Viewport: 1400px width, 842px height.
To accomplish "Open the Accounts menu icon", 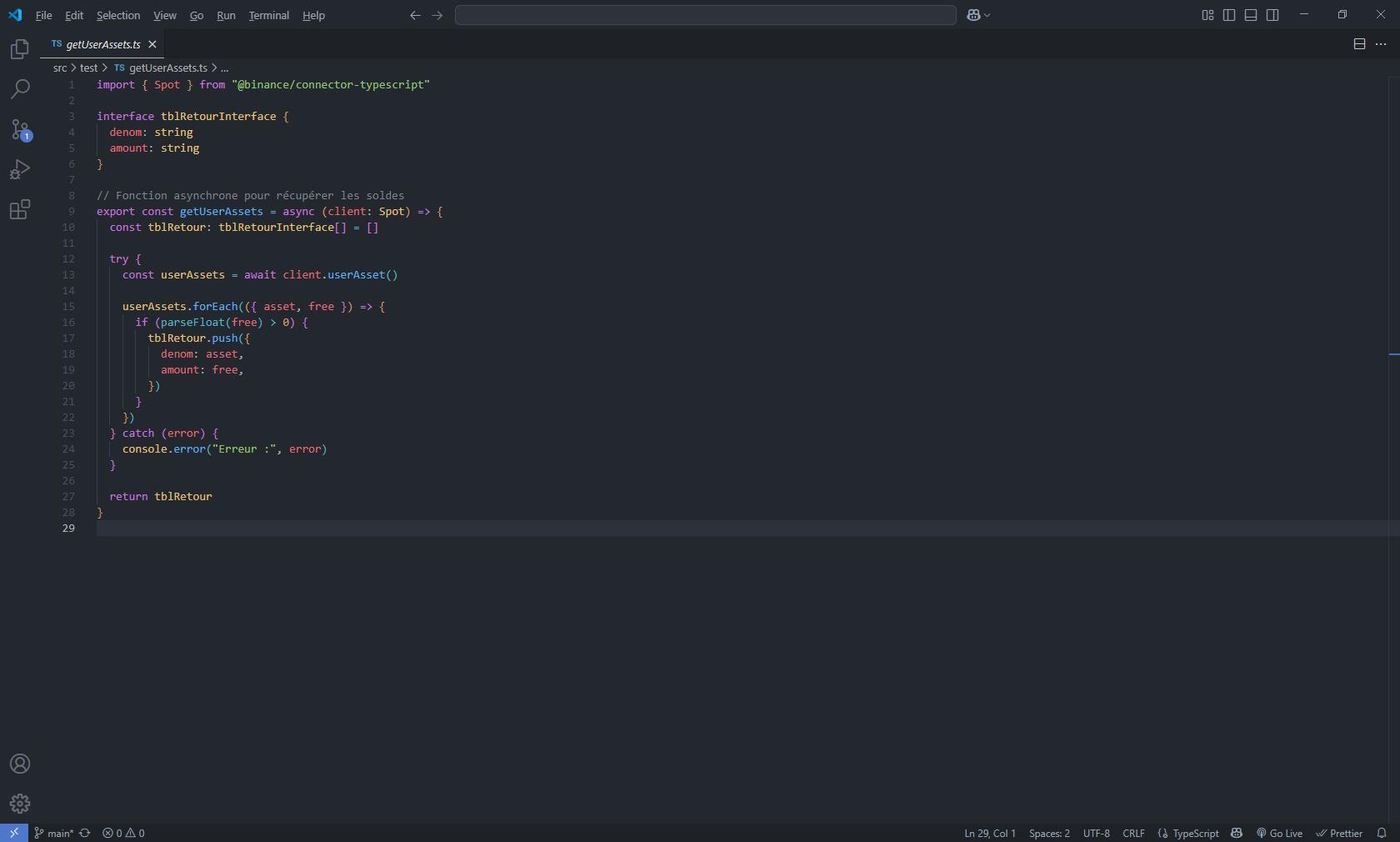I will point(20,764).
